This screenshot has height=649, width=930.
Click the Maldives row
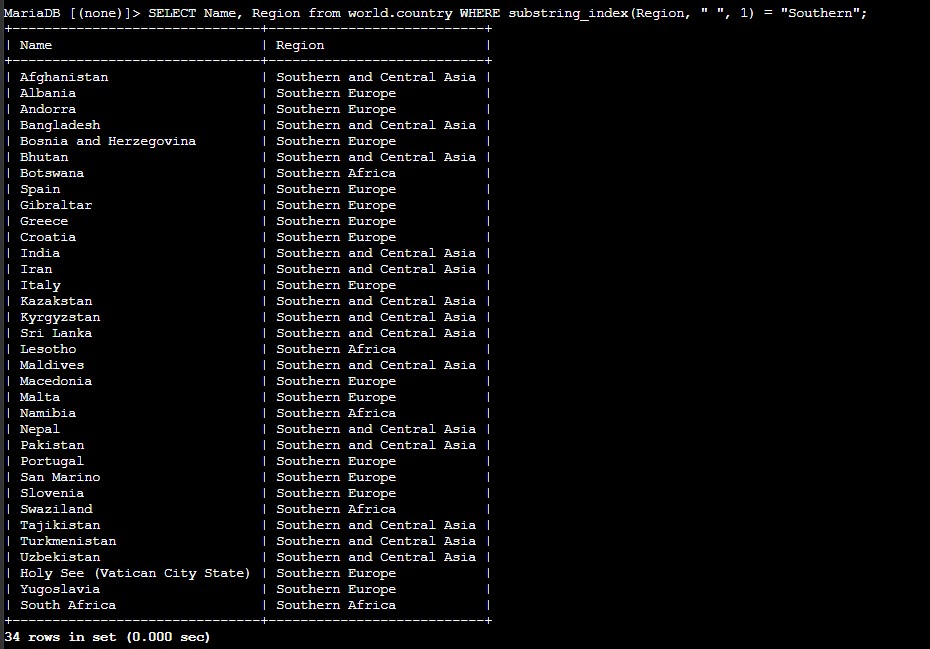click(x=52, y=364)
